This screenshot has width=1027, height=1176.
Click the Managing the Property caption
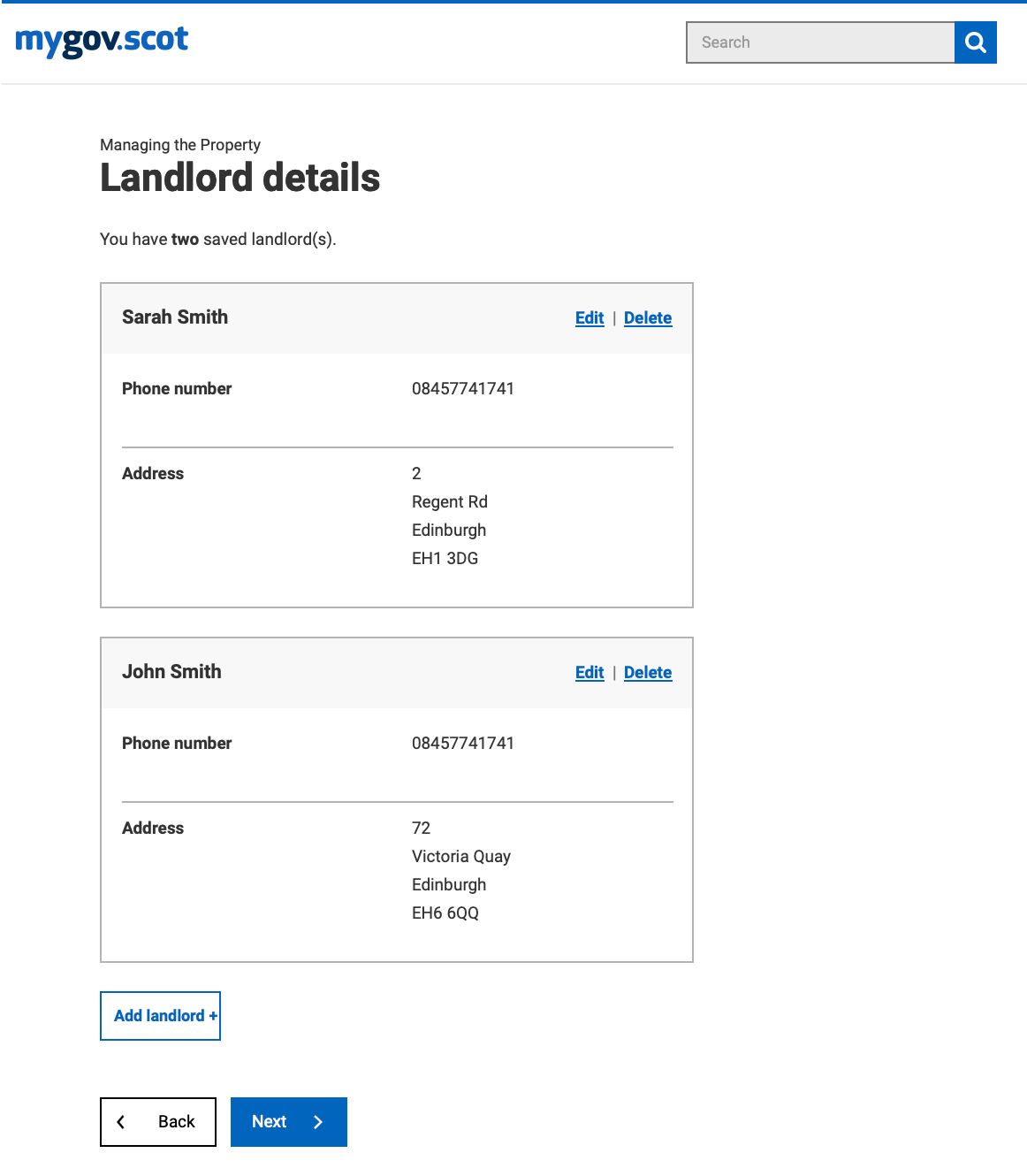tap(180, 145)
